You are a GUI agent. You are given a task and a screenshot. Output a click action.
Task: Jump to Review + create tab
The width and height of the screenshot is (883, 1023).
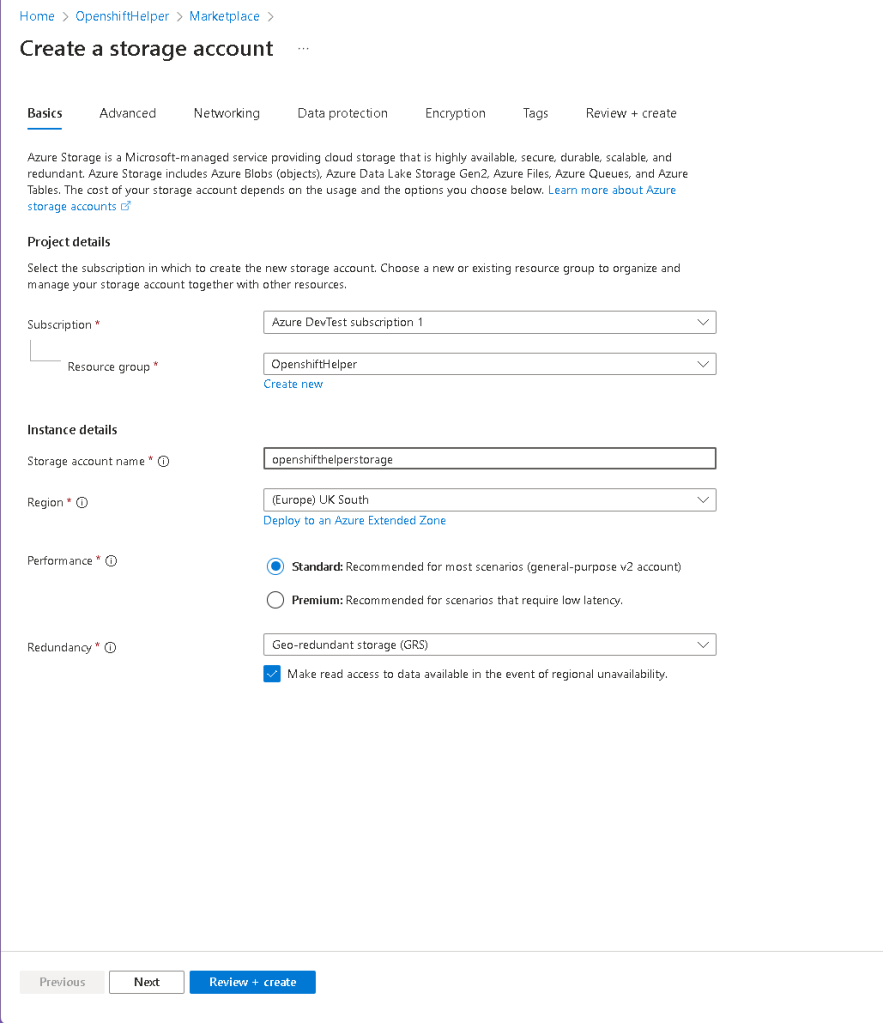pyautogui.click(x=631, y=114)
